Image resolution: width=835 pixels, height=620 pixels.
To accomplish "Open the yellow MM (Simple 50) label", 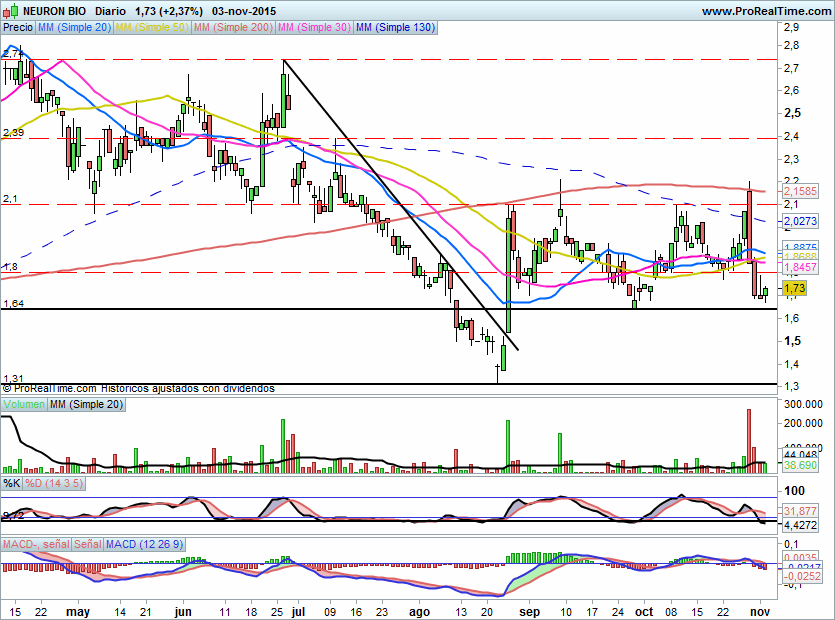I will click(152, 27).
